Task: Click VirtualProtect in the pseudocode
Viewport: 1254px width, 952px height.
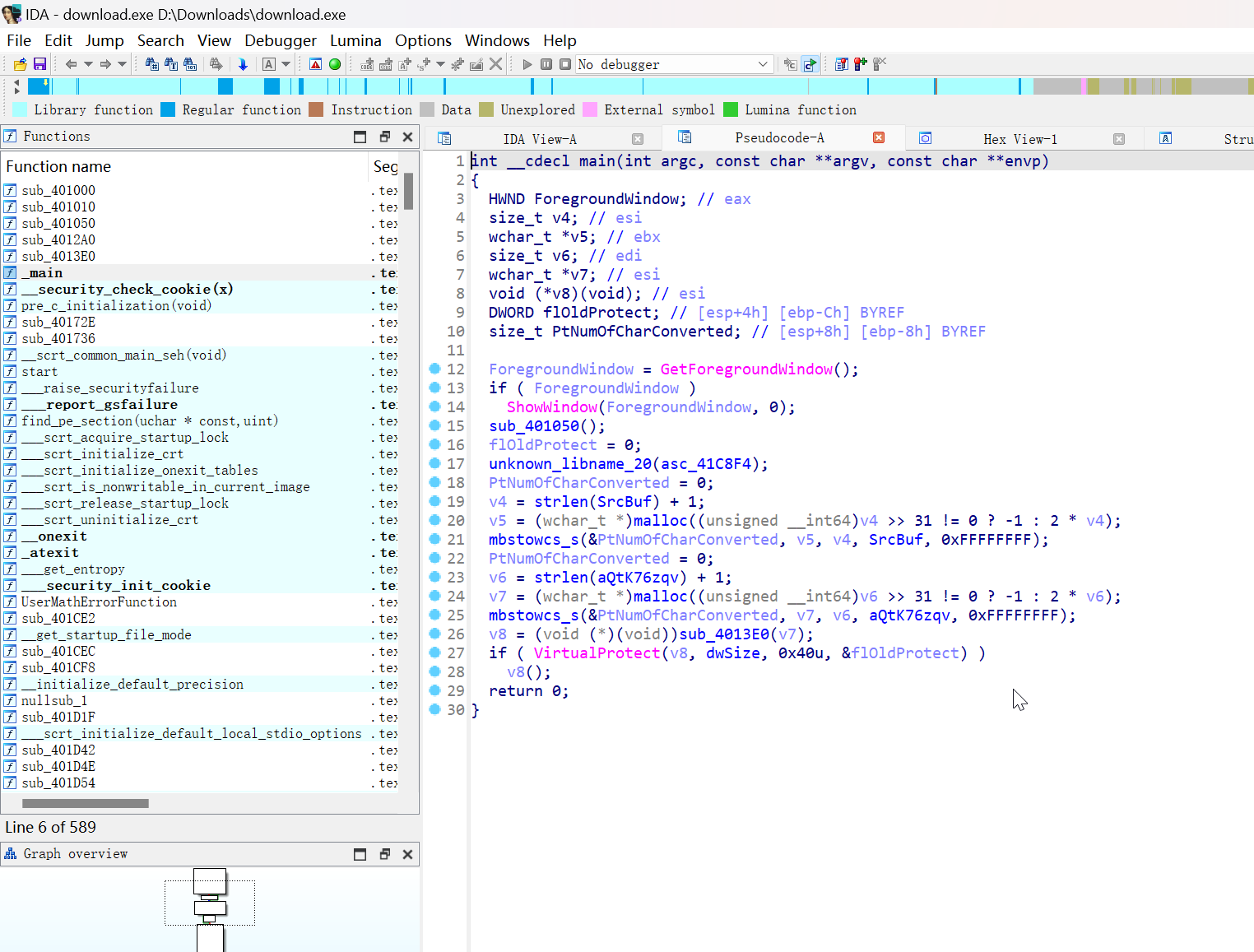Action: [x=597, y=653]
